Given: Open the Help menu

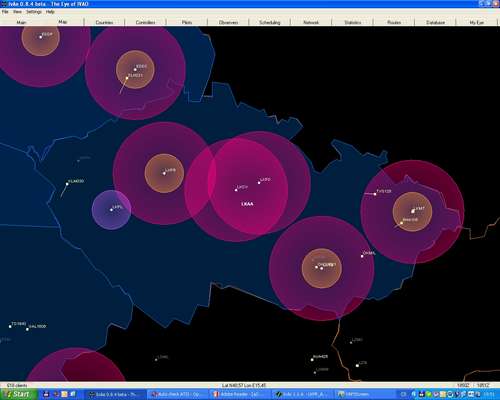Looking at the screenshot, I should click(x=50, y=12).
